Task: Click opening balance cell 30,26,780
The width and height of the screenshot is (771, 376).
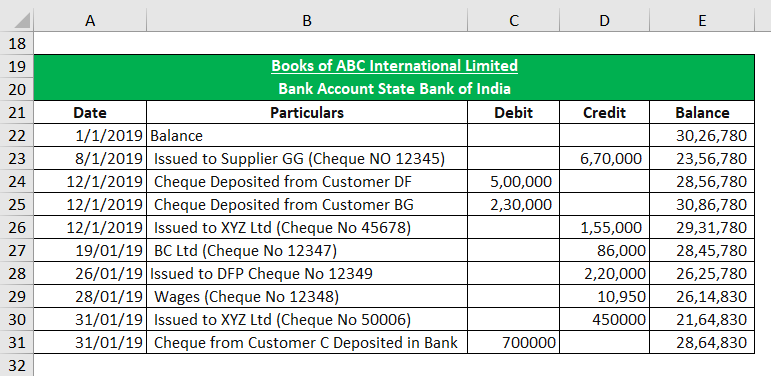Action: 702,136
